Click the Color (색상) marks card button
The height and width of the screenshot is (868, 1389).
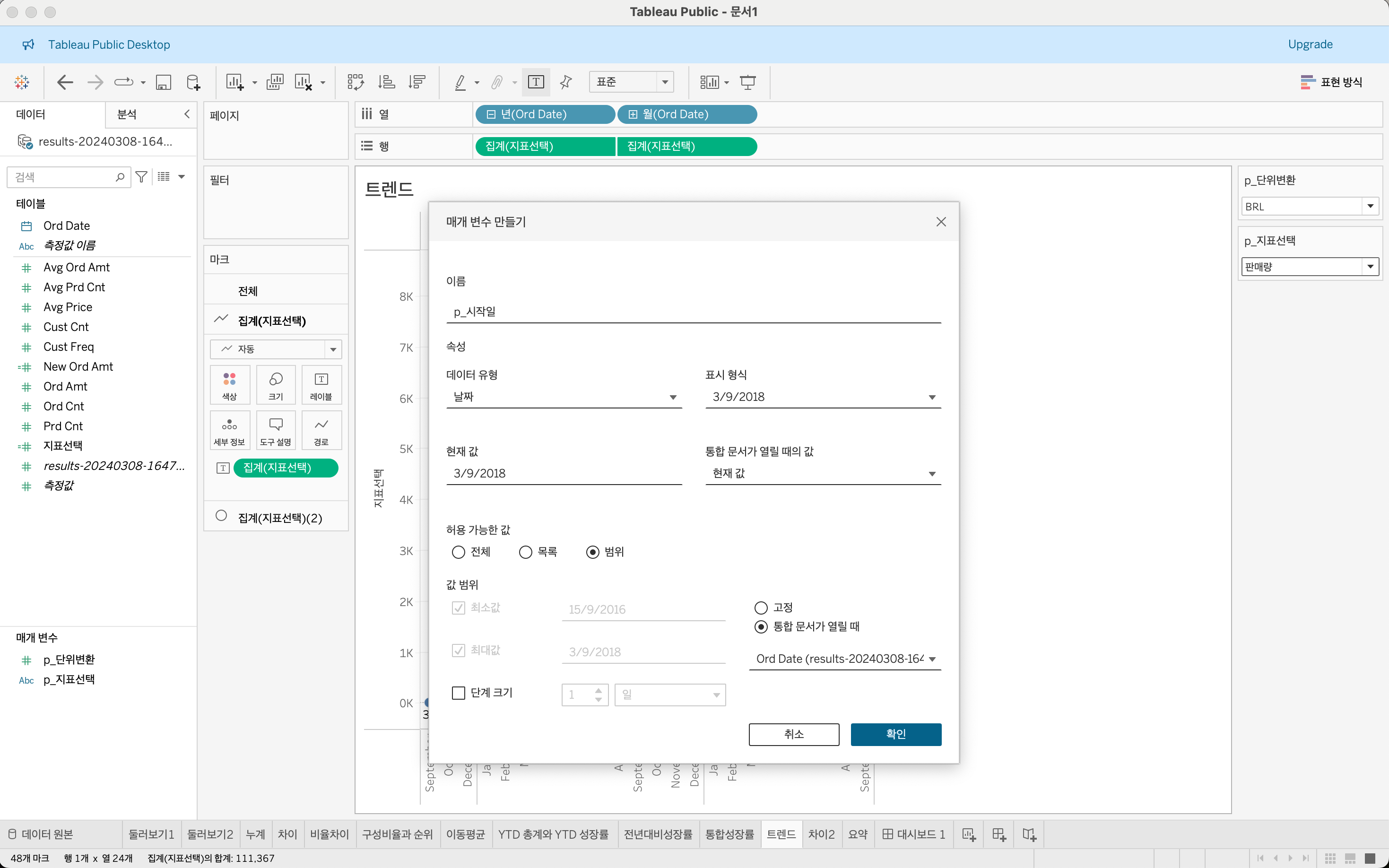pyautogui.click(x=230, y=385)
